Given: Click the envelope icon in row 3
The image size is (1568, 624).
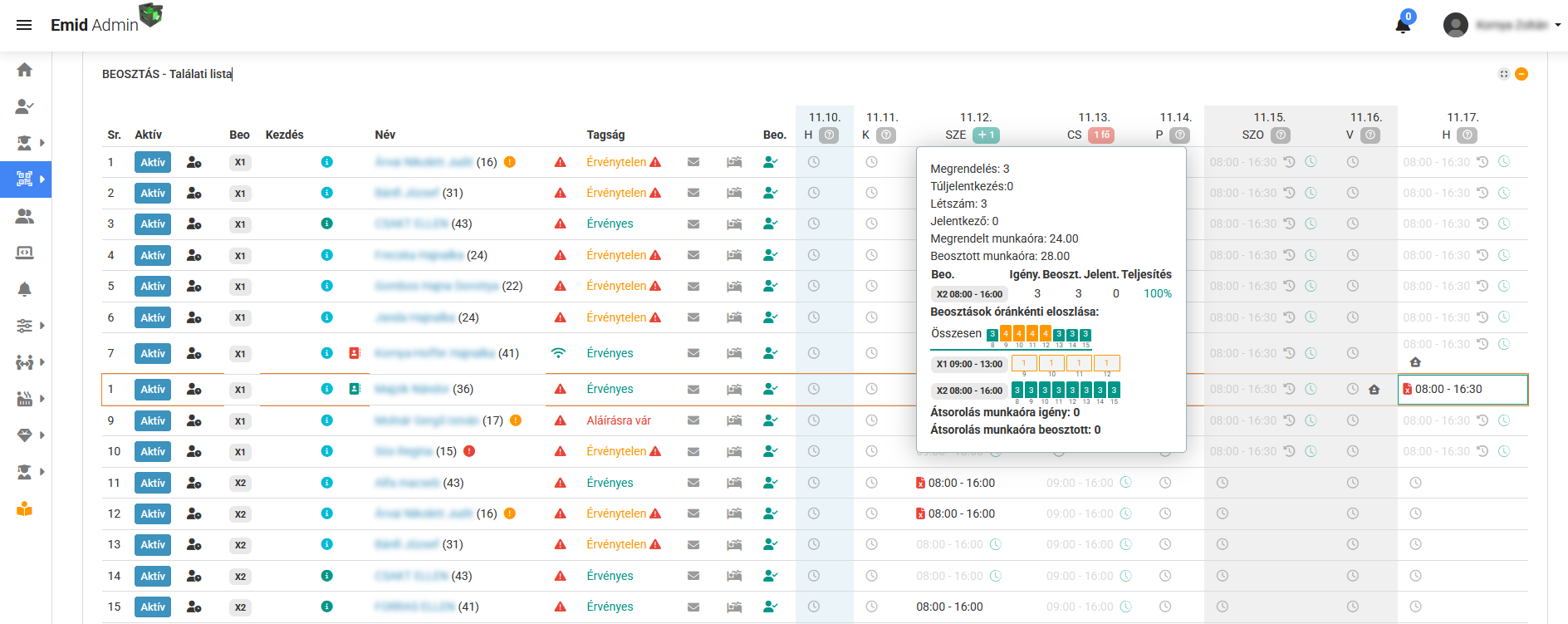Looking at the screenshot, I should tap(693, 224).
